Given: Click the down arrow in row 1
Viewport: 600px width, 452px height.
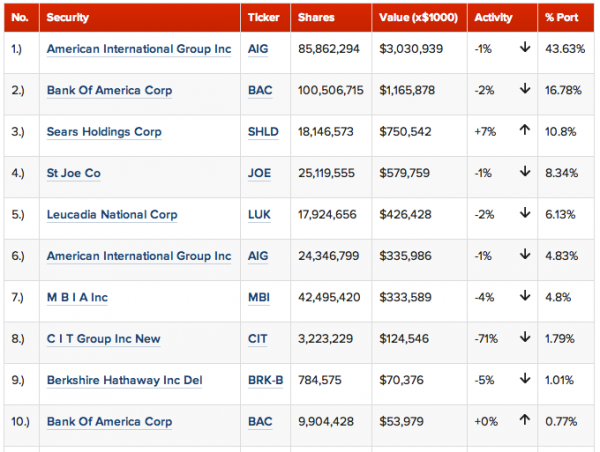Looking at the screenshot, I should click(x=524, y=48).
